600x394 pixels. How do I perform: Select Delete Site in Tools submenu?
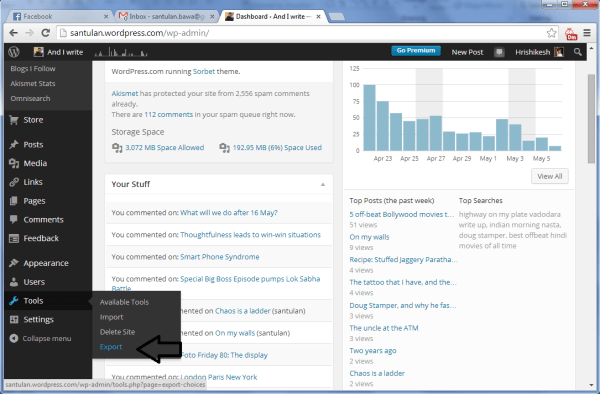click(x=117, y=332)
